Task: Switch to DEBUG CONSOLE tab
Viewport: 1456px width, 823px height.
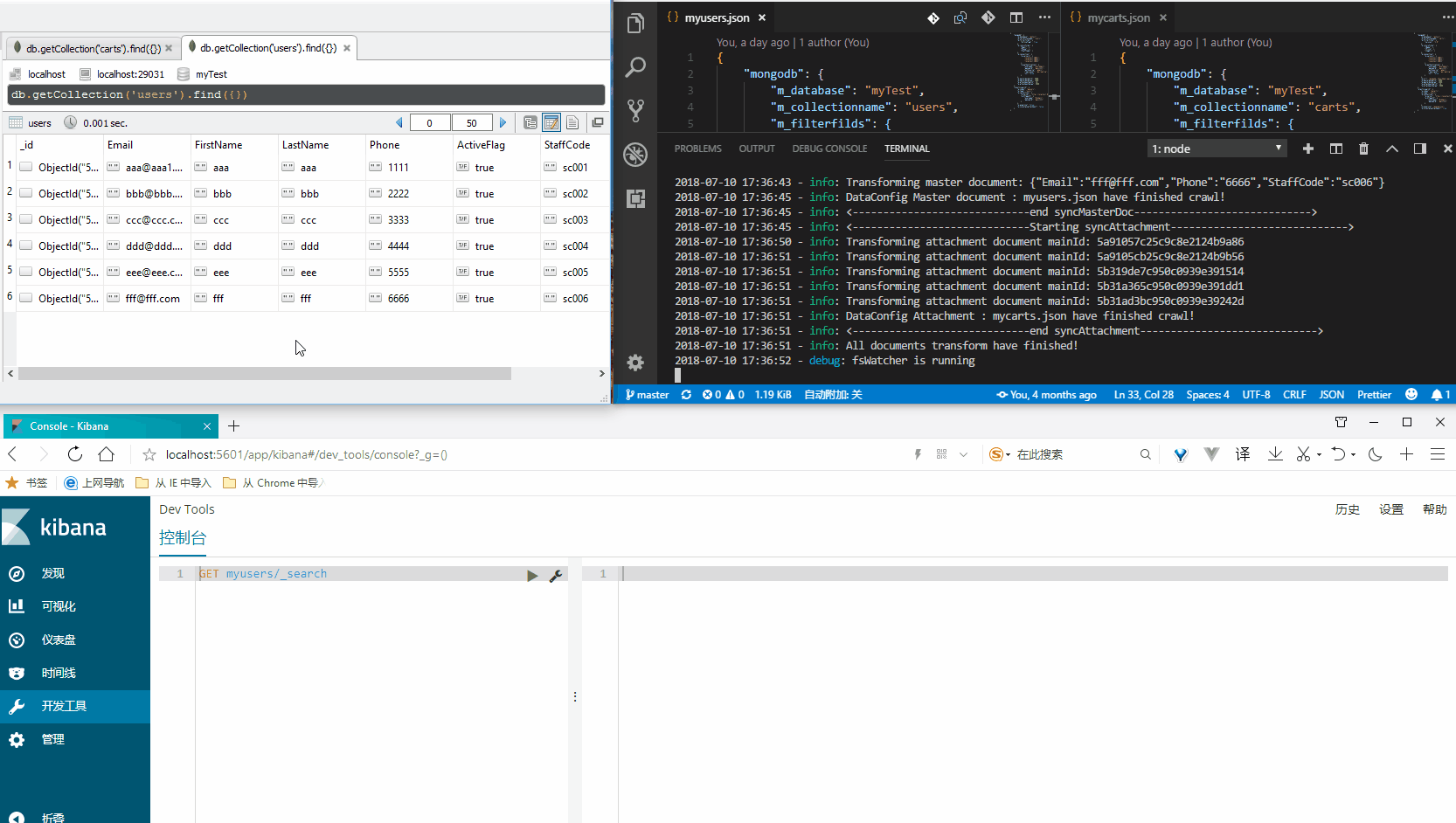Action: [829, 149]
